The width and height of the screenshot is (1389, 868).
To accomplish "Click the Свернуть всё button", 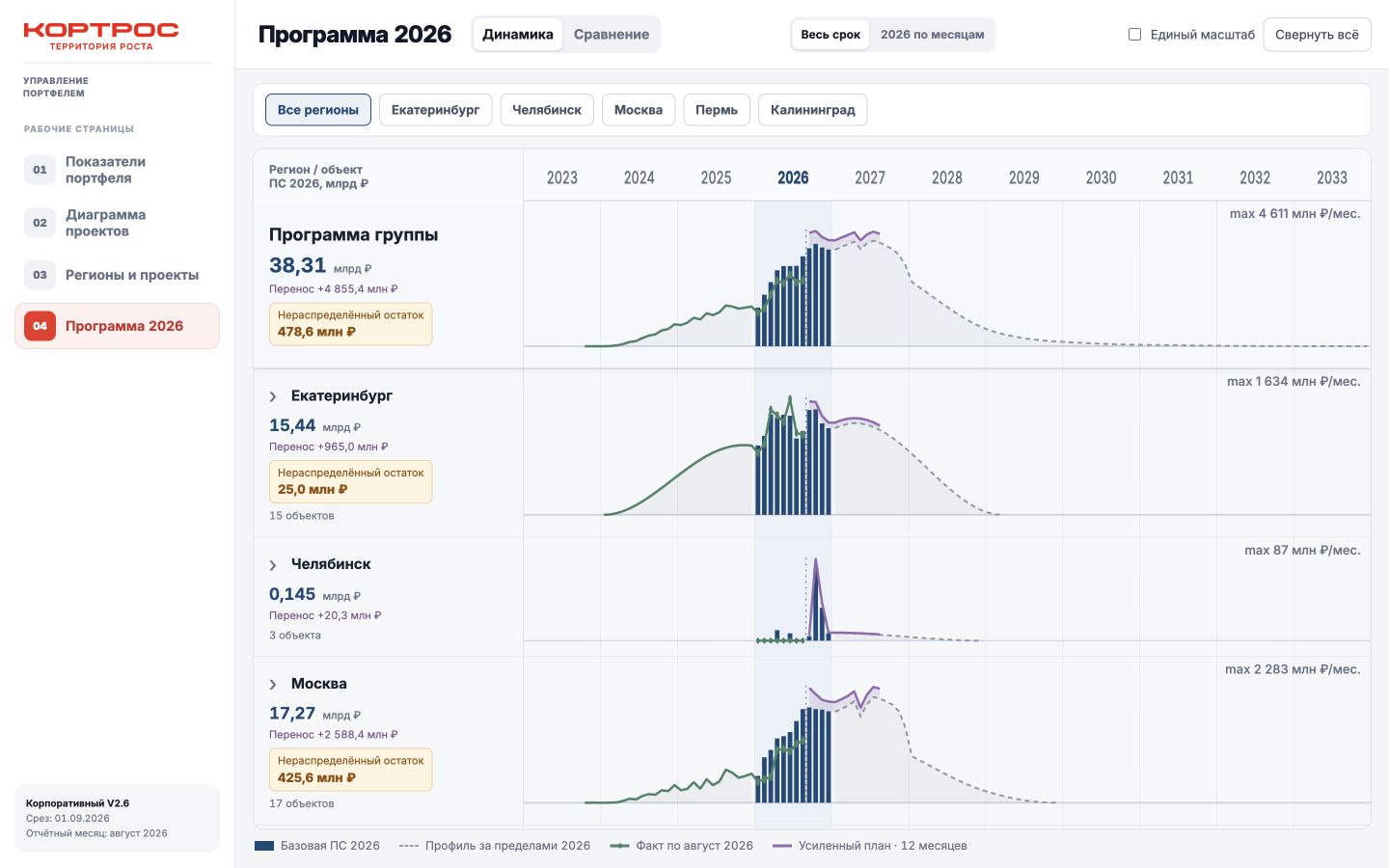I will 1317,35.
